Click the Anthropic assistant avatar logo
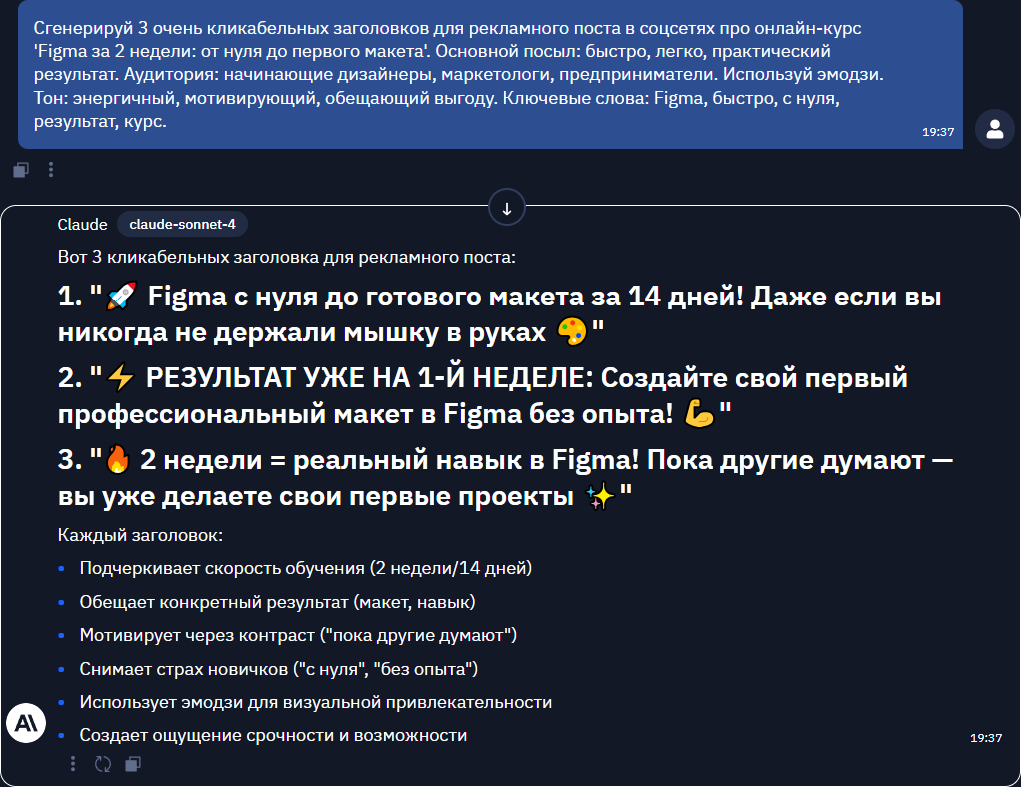Viewport: 1021px width, 787px height. (x=26, y=723)
